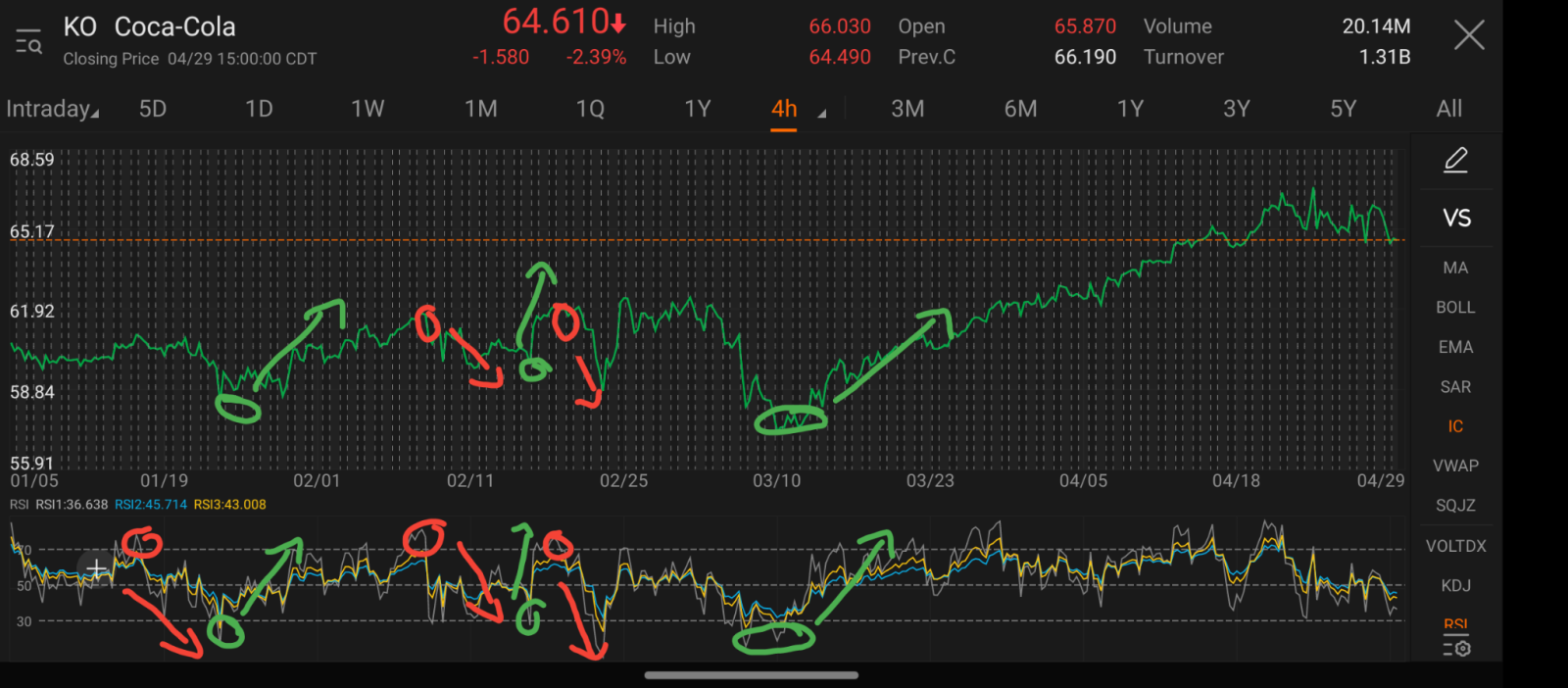Tap the Low value 64.490
The height and width of the screenshot is (688, 1568).
pyautogui.click(x=840, y=57)
